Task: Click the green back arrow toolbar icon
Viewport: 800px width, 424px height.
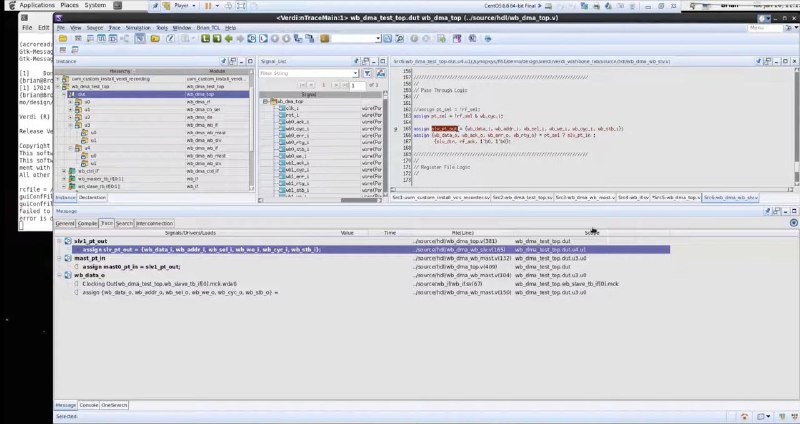Action: 229,38
